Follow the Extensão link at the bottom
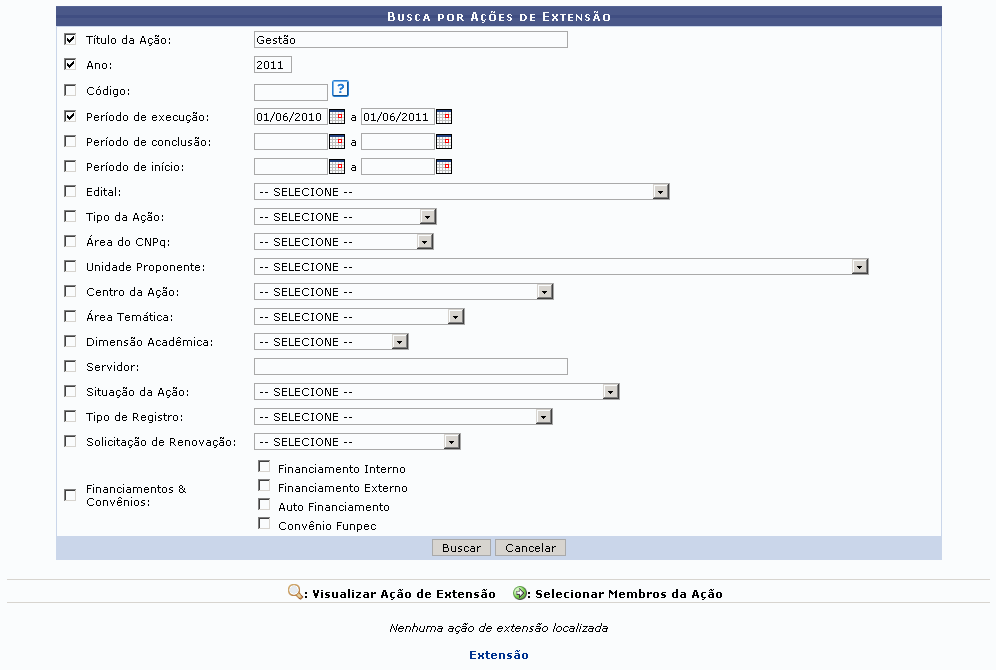 [498, 655]
